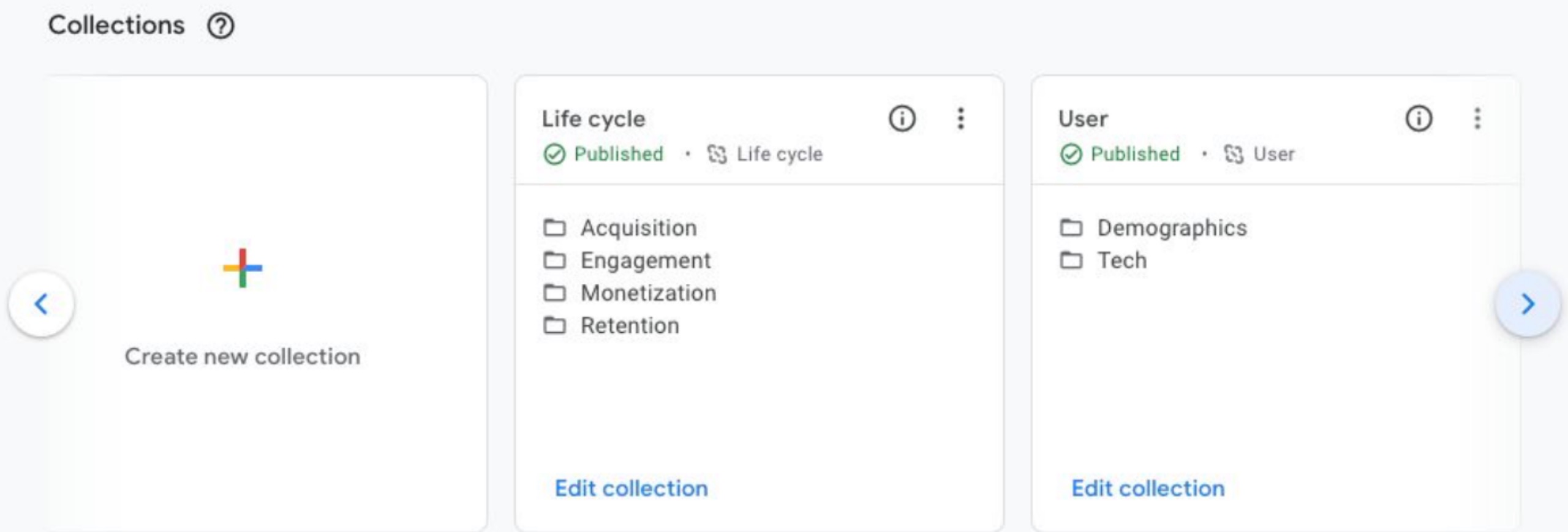Open Life cycle three-dot options menu
Screen dimensions: 1568x532
pos(960,118)
